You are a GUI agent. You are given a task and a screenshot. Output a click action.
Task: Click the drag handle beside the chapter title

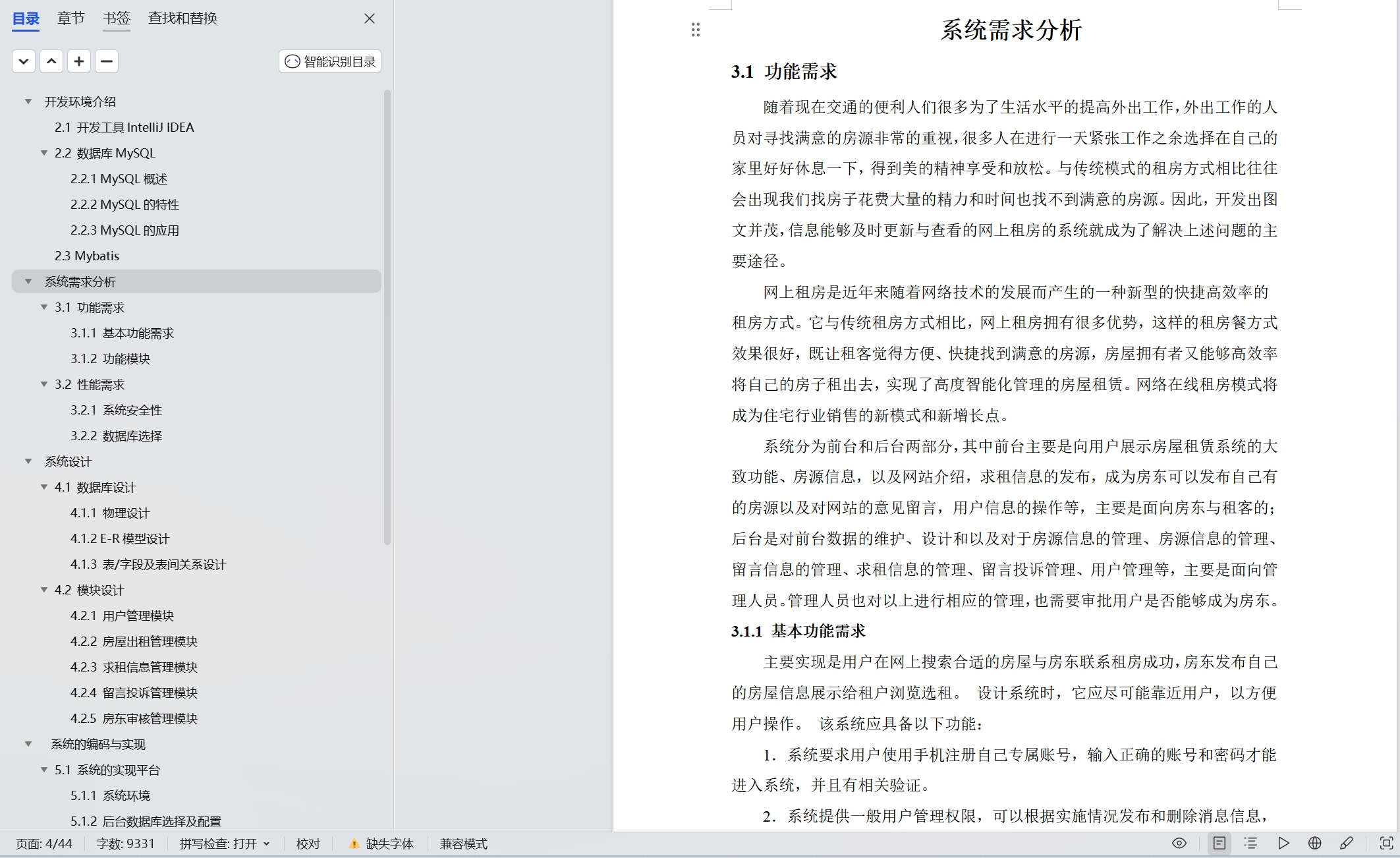pos(695,30)
